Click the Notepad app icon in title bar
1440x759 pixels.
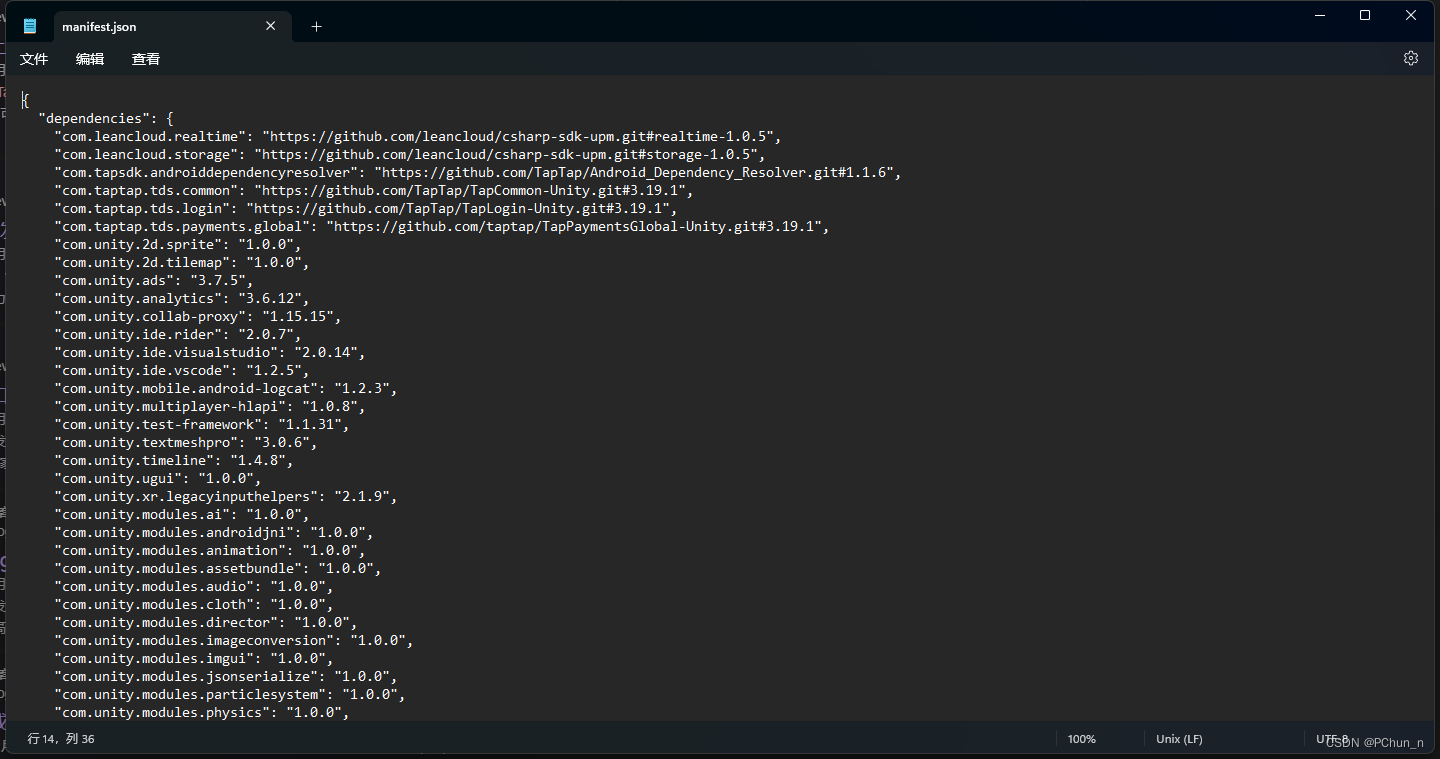[30, 27]
